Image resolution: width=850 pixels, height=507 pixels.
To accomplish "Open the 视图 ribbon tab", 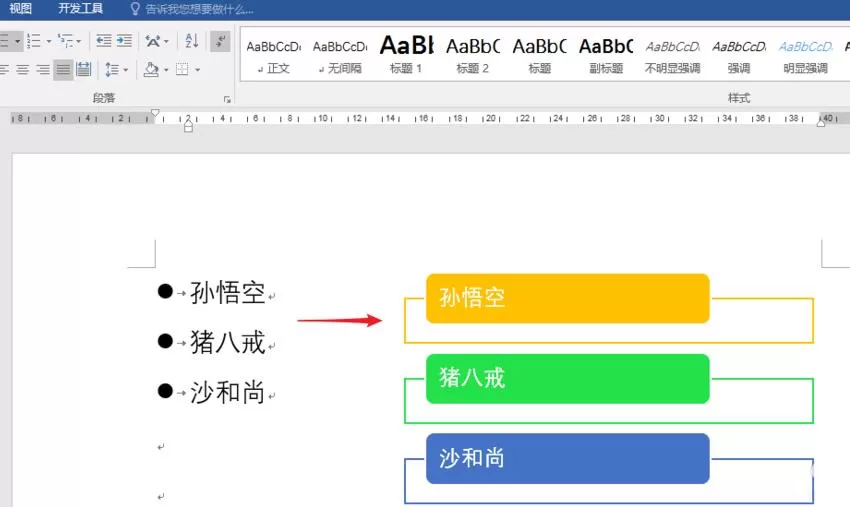I will pyautogui.click(x=21, y=9).
